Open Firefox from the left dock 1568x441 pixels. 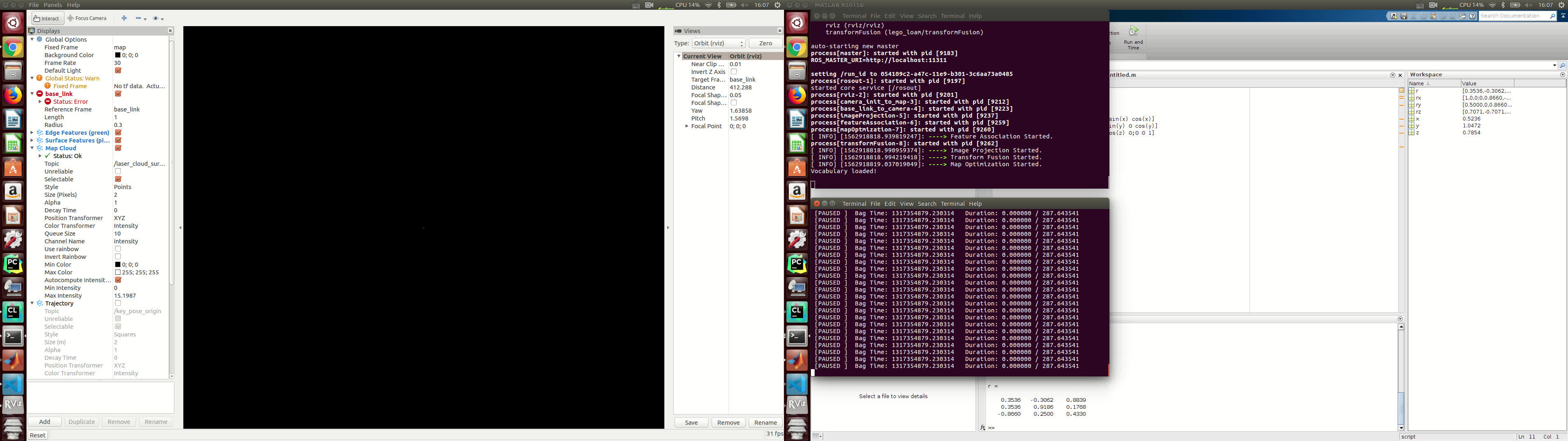tap(13, 95)
